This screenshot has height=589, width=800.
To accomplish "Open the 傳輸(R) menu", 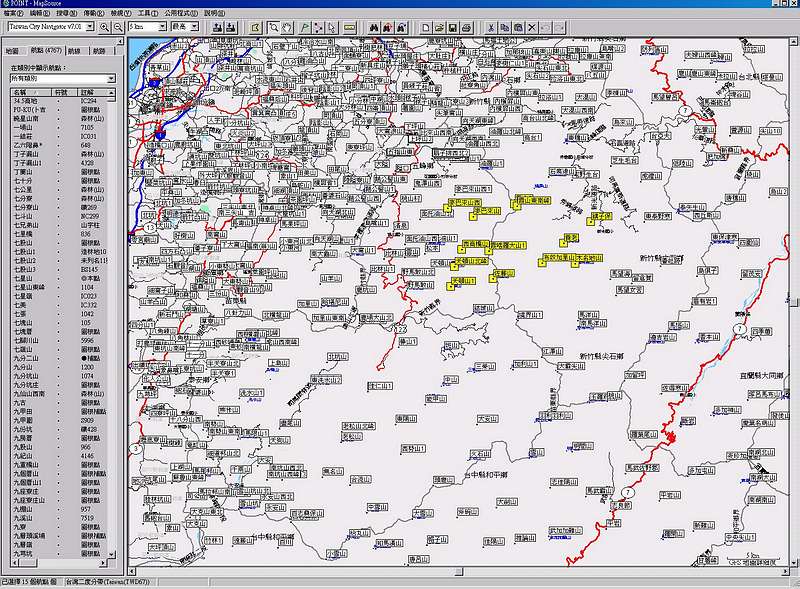I will pos(93,13).
